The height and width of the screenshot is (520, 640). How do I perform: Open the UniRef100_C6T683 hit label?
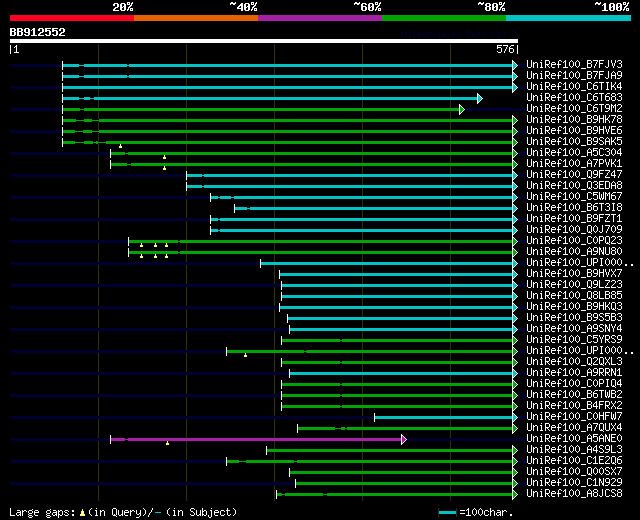(574, 98)
